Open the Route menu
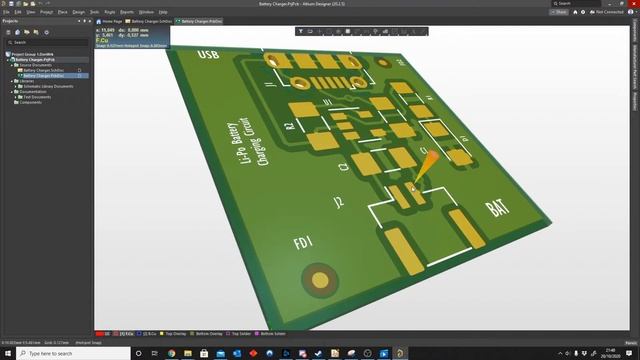This screenshot has height=360, width=640. [110, 12]
